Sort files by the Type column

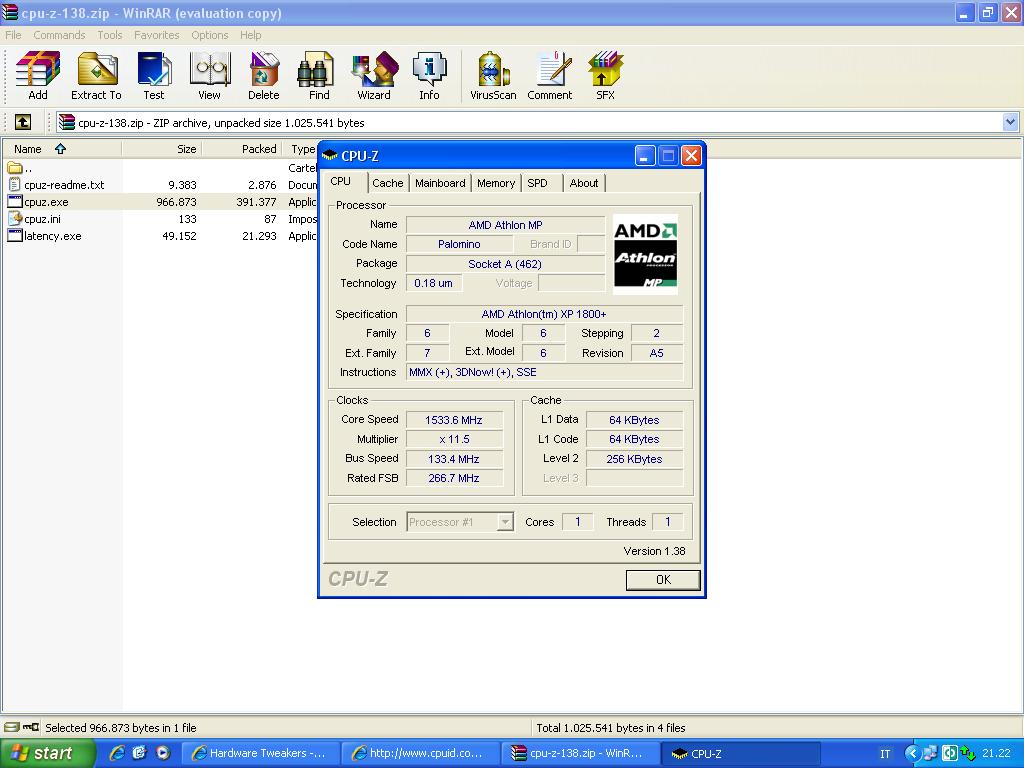[x=303, y=149]
